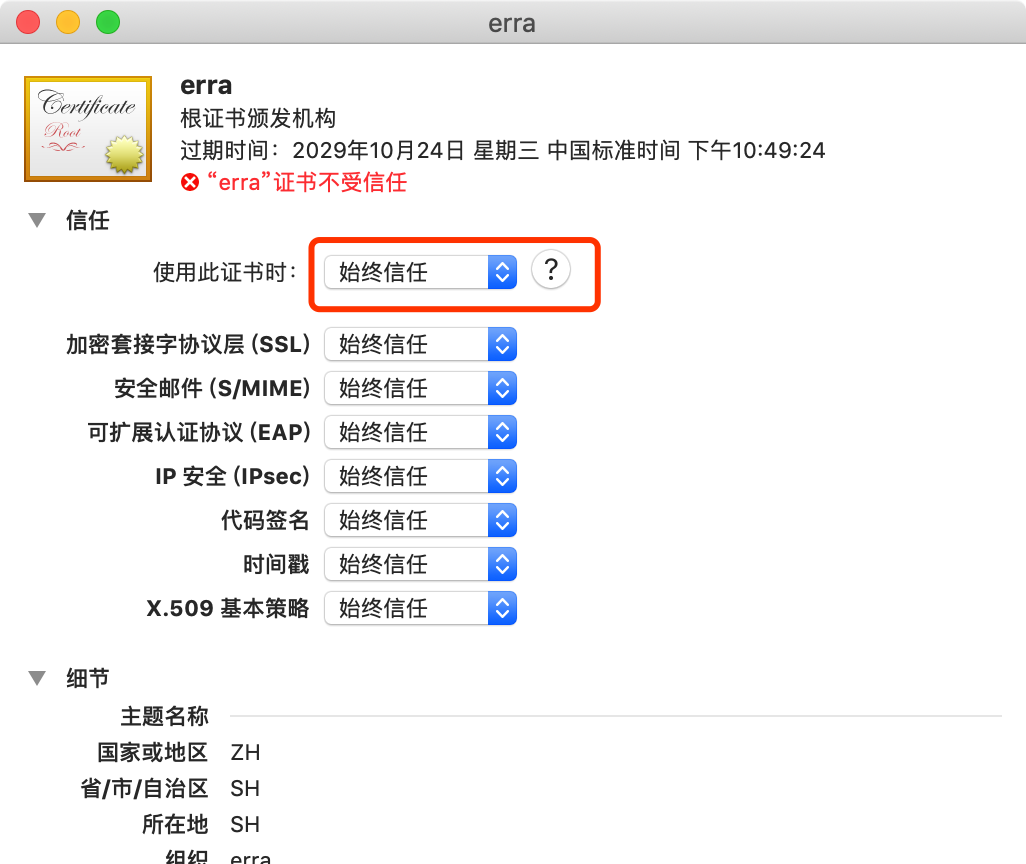Collapse the 信任 section disclosure triangle
The width and height of the screenshot is (1026, 864).
pyautogui.click(x=38, y=221)
